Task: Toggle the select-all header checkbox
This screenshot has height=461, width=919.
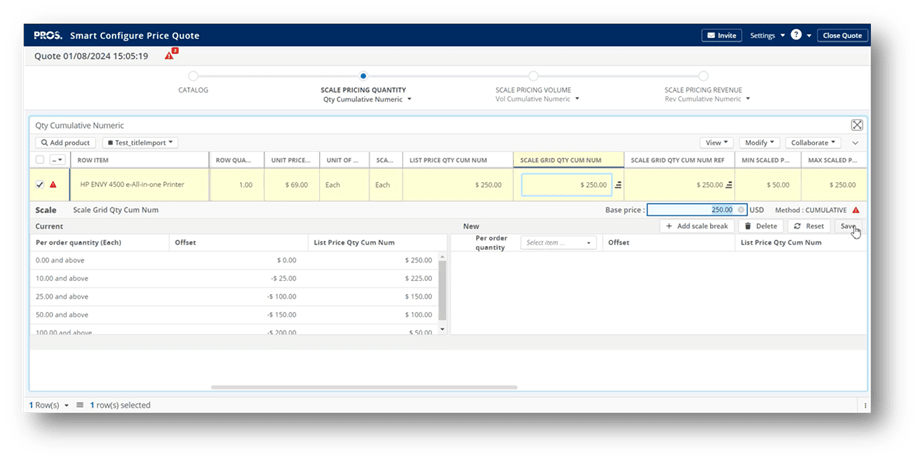Action: (x=39, y=159)
